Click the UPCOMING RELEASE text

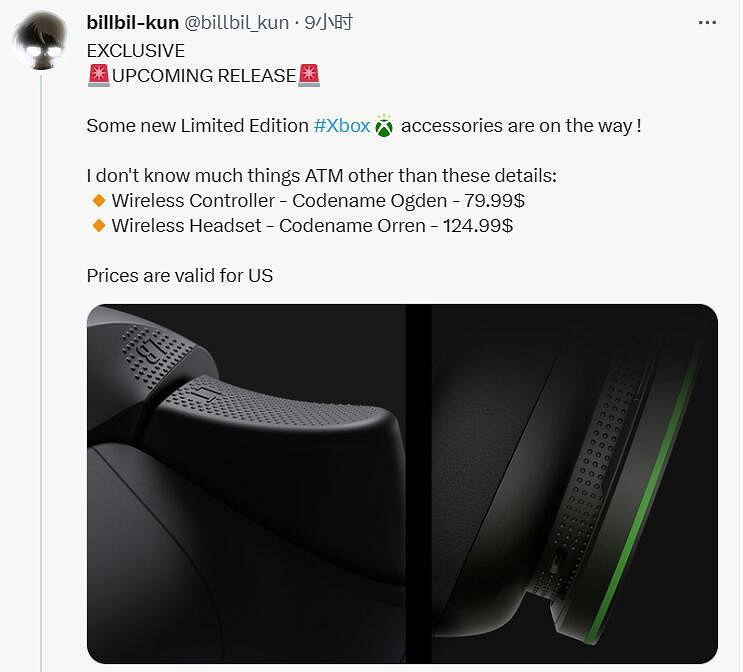tap(204, 76)
